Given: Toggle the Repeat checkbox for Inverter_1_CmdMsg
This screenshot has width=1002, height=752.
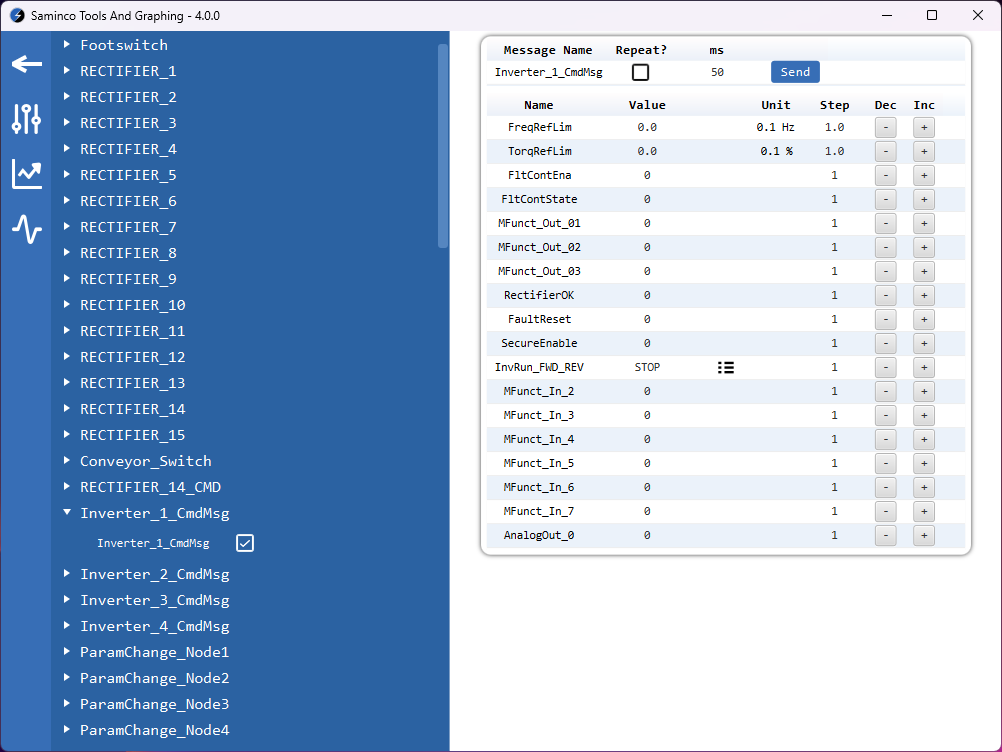Looking at the screenshot, I should (640, 72).
